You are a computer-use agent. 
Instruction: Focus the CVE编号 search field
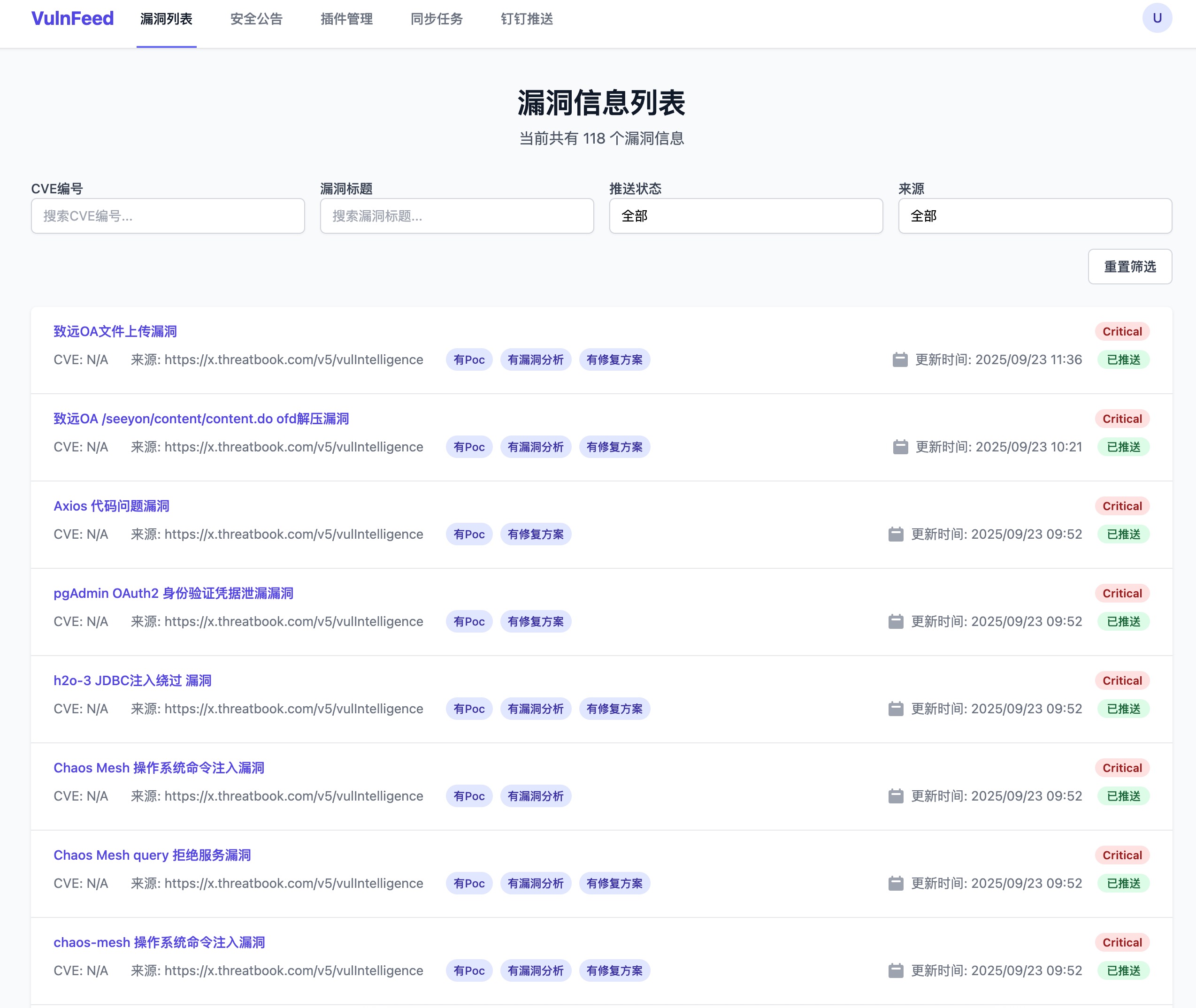click(168, 216)
